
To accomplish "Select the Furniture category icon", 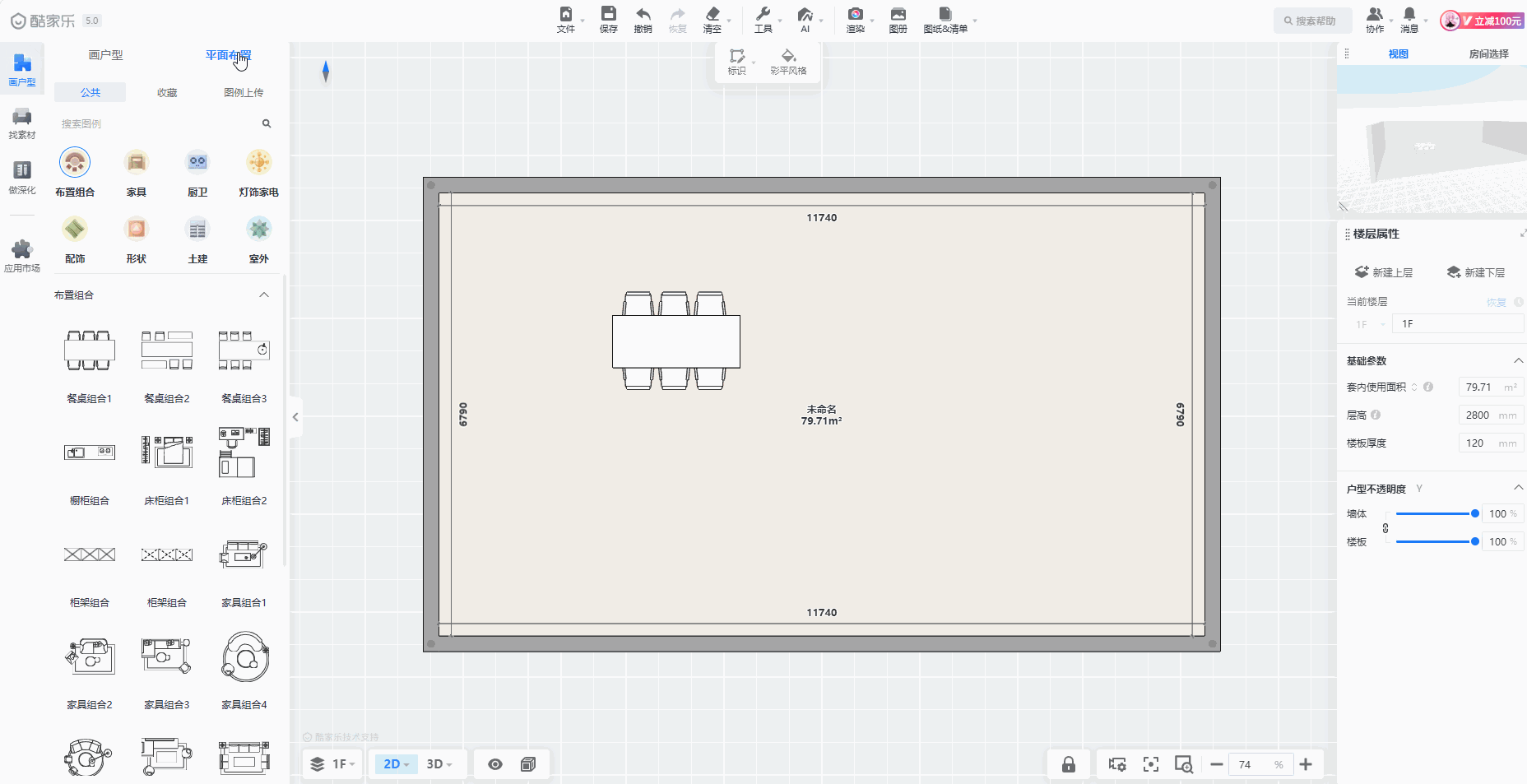I will pyautogui.click(x=137, y=163).
